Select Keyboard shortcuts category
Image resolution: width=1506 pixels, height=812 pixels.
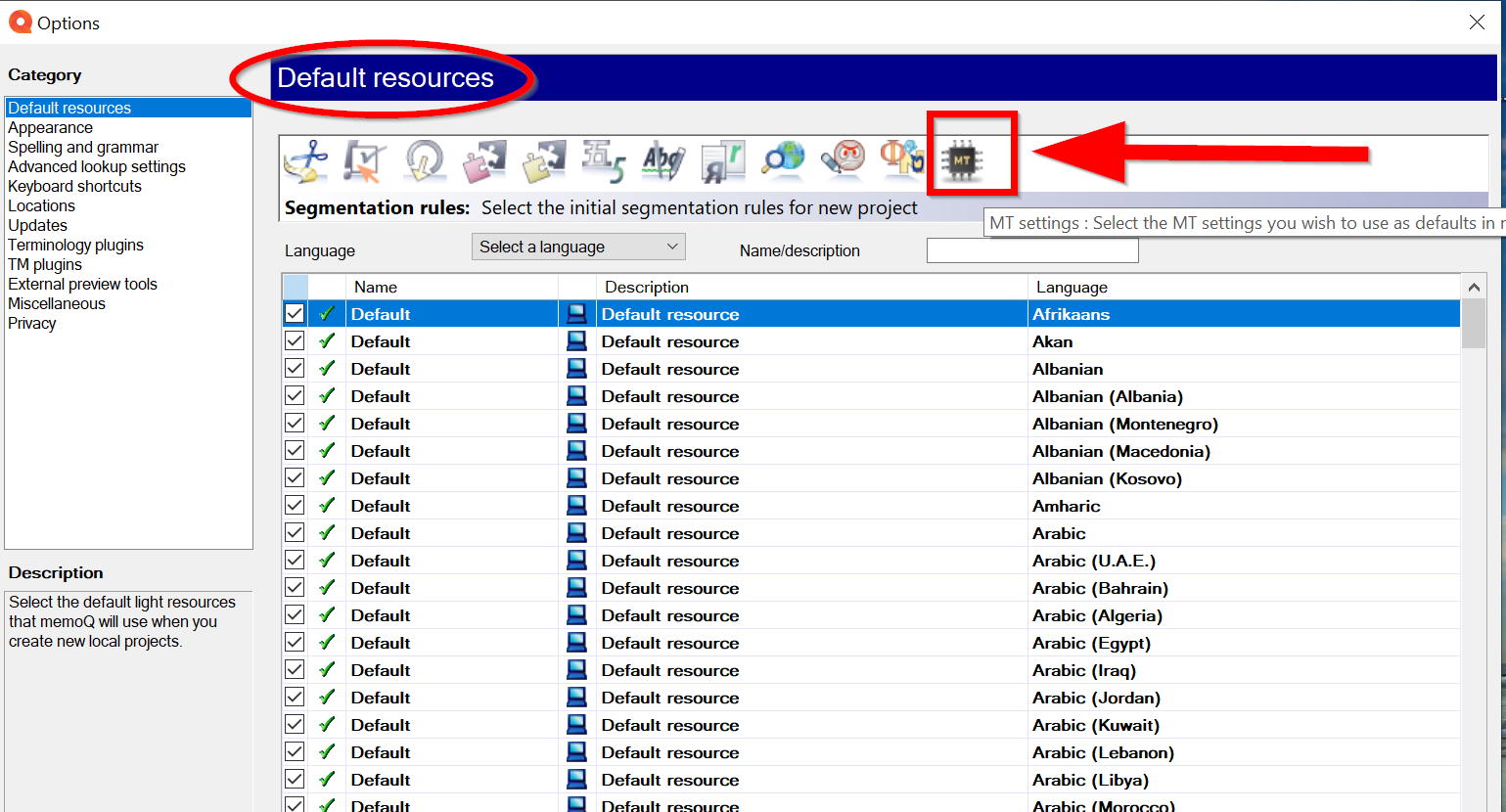click(74, 186)
